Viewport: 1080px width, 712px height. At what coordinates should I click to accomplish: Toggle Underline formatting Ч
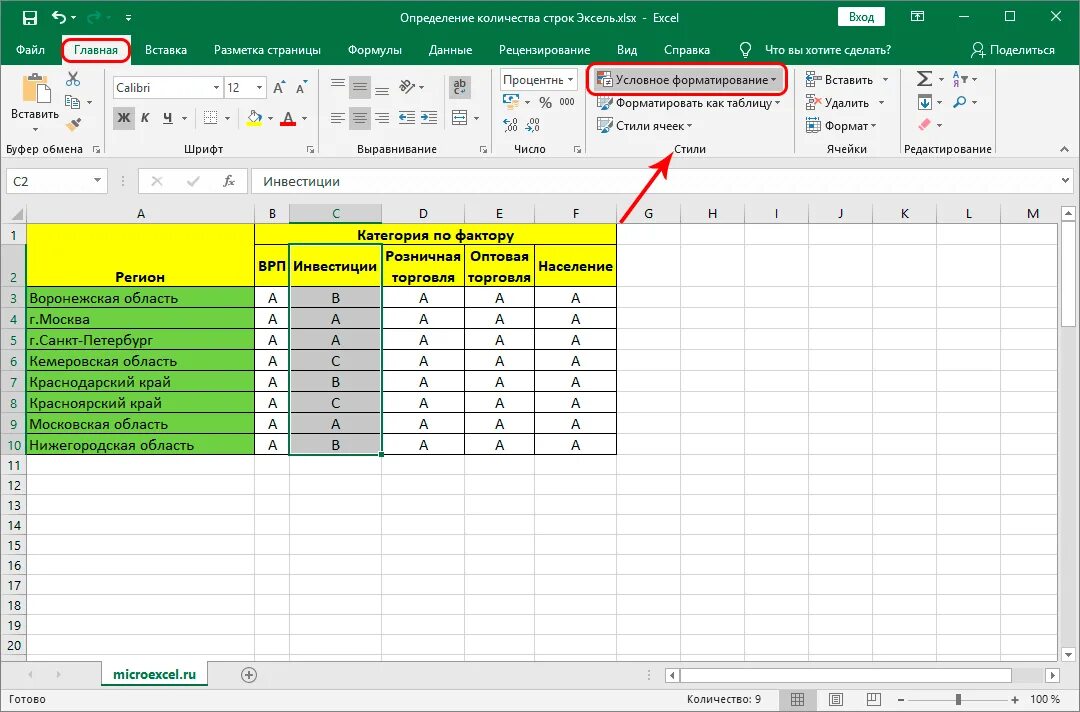coord(168,118)
